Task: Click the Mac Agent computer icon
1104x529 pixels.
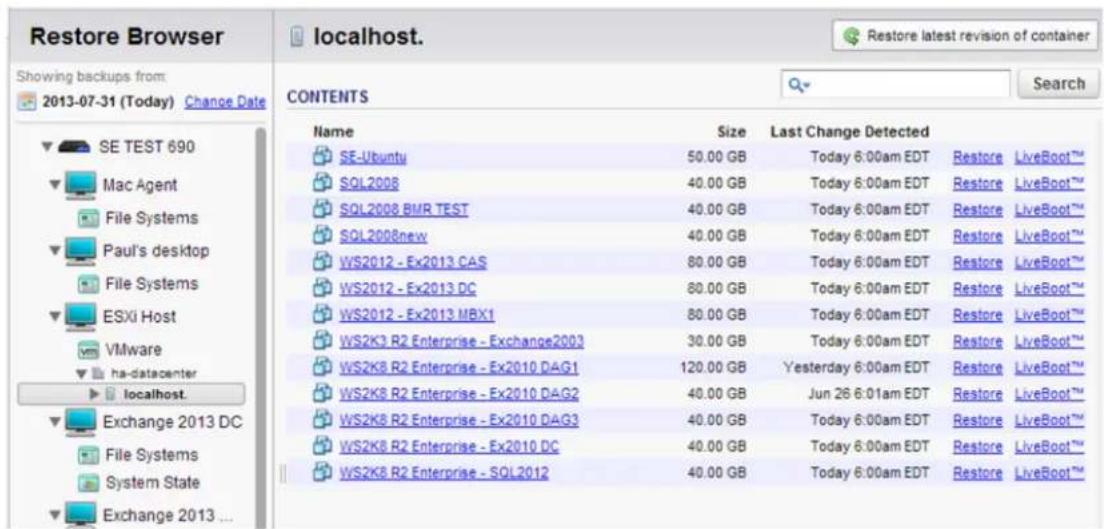Action: pyautogui.click(x=81, y=187)
